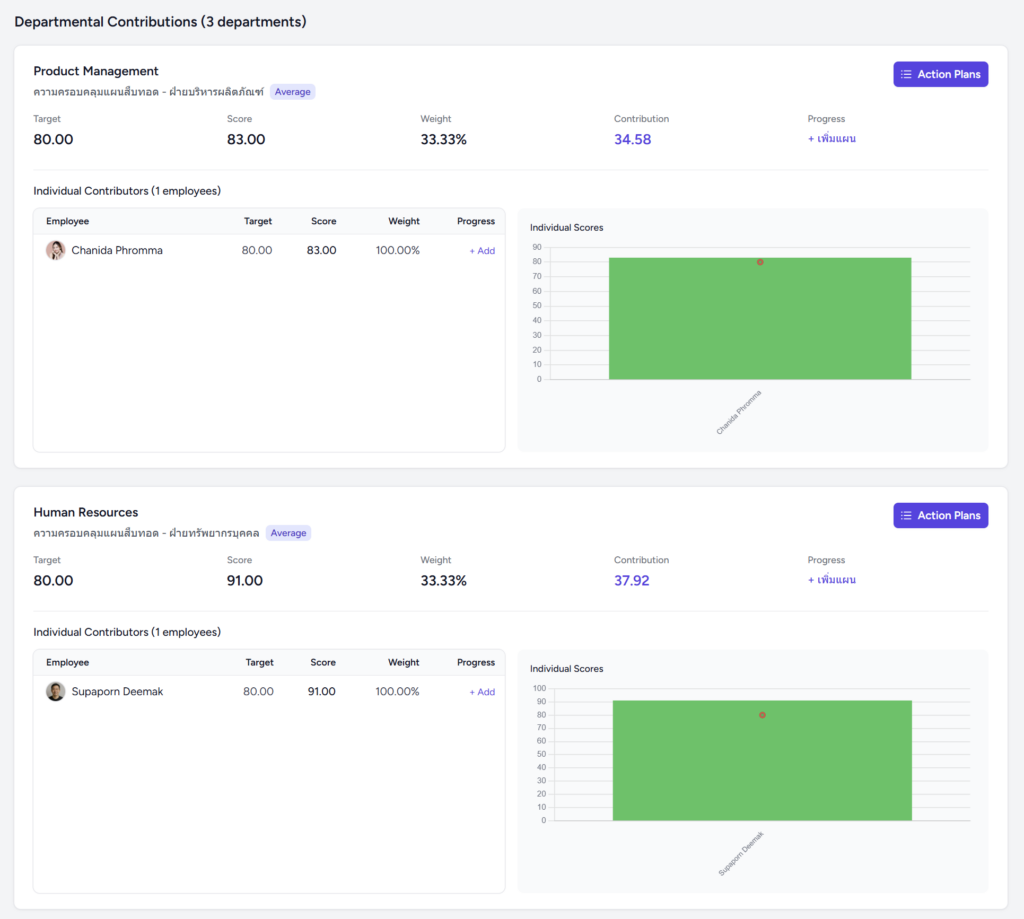Add progress for Supaporn Deemak
The image size is (1024, 919).
[x=482, y=692]
